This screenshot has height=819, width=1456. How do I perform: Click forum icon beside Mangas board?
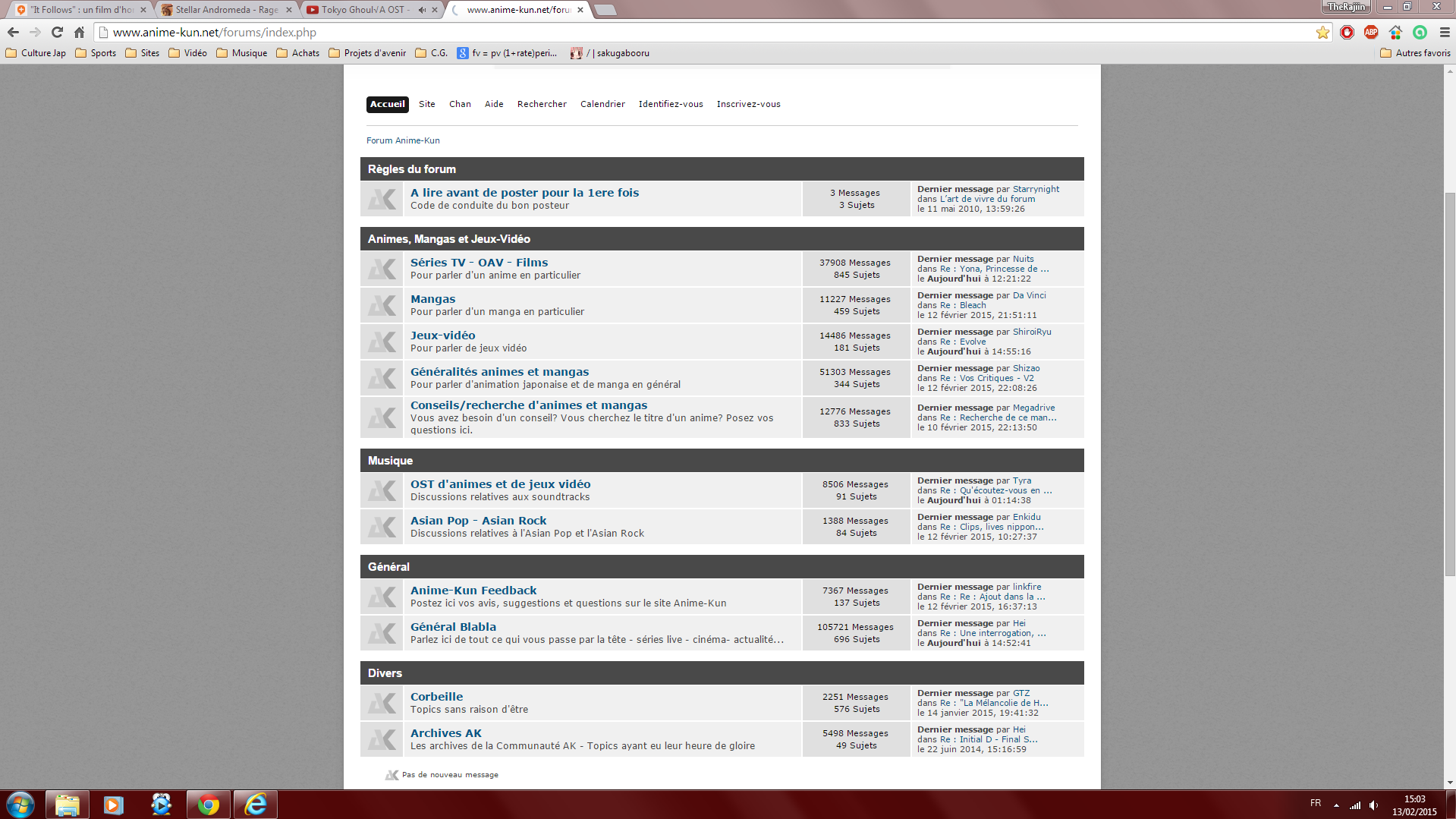point(382,305)
